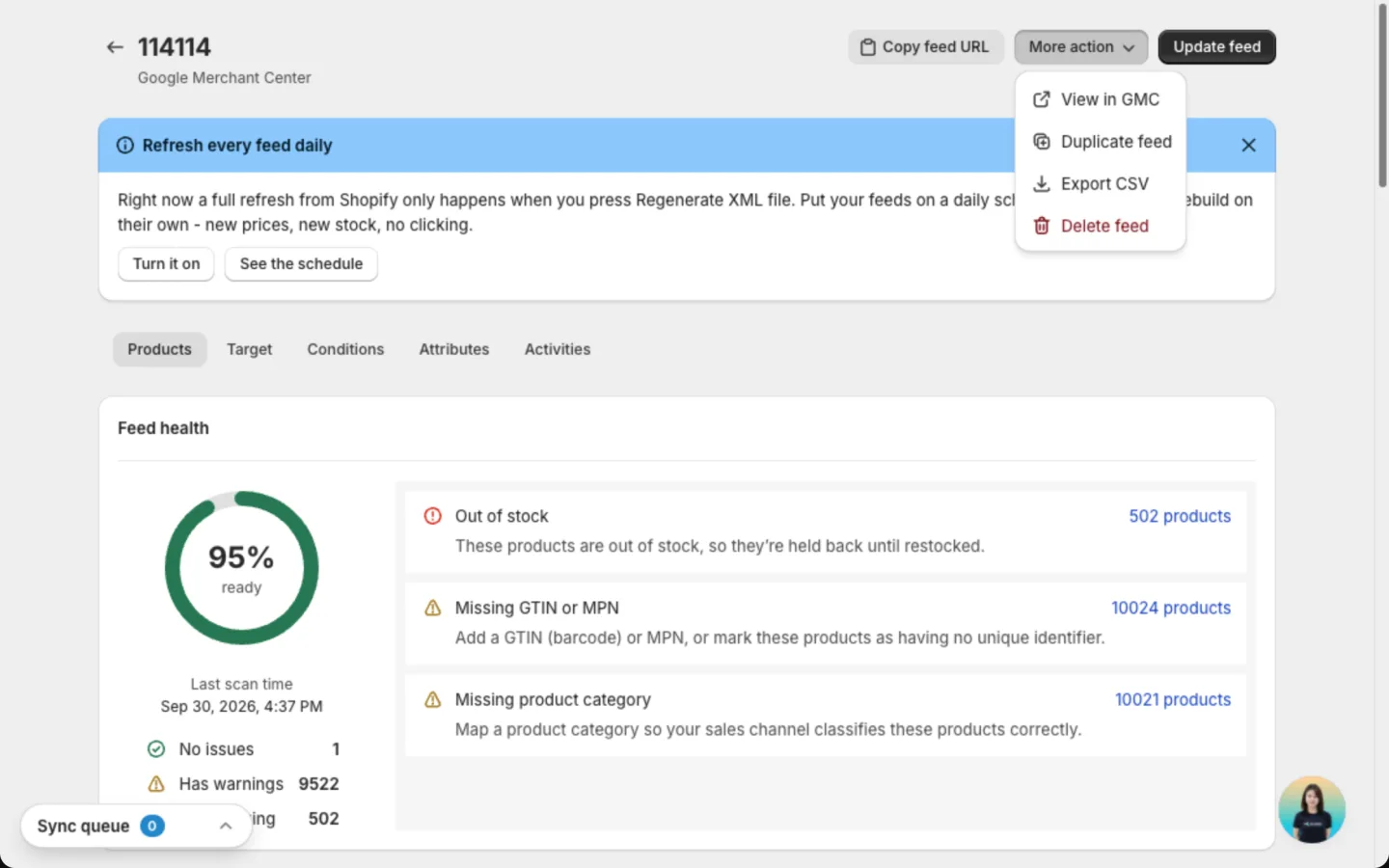1389x868 pixels.
Task: Click the Update feed button
Action: point(1217,47)
